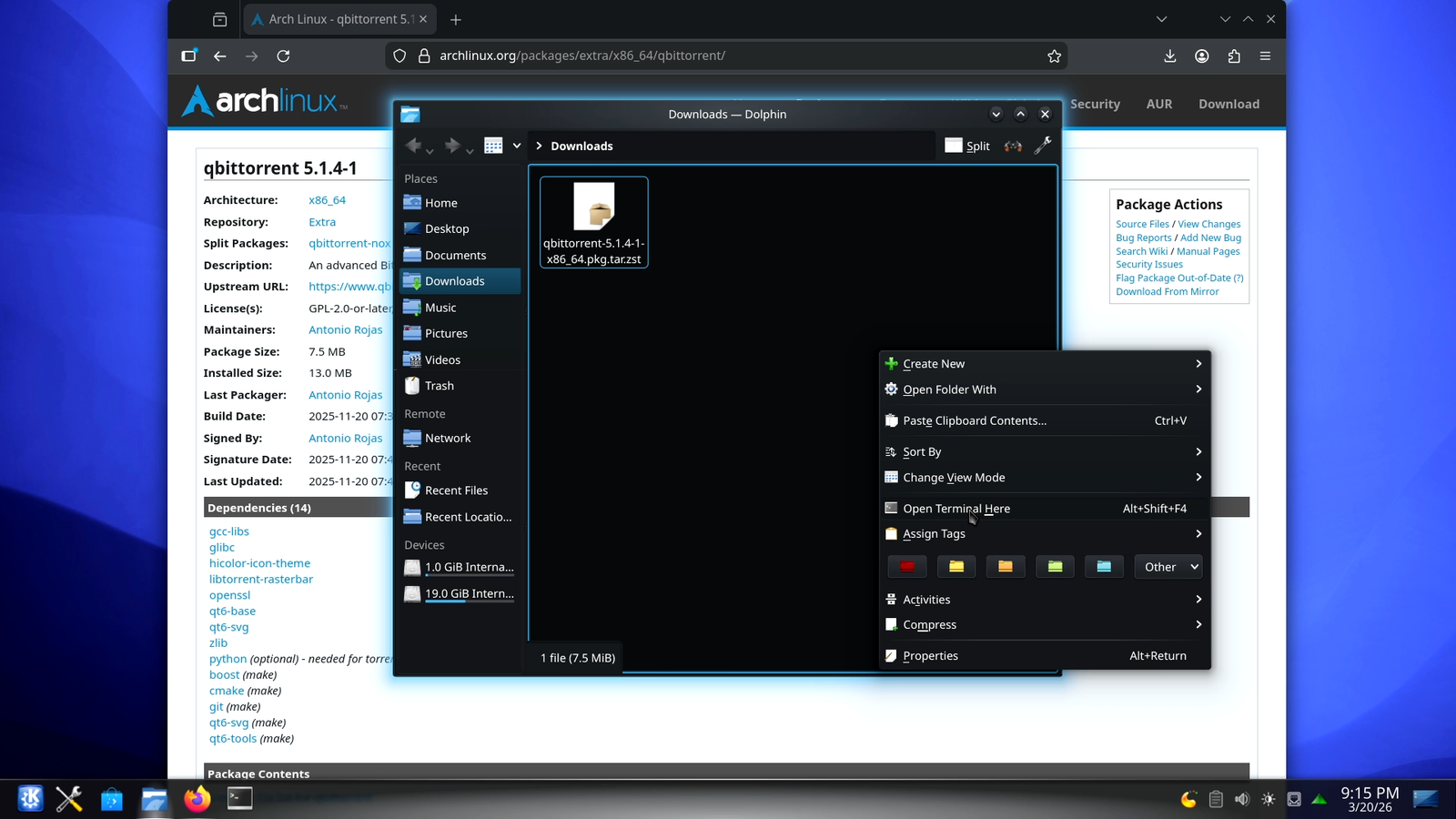This screenshot has height=819, width=1456.
Task: Apply the cyan folder color
Action: click(1104, 567)
